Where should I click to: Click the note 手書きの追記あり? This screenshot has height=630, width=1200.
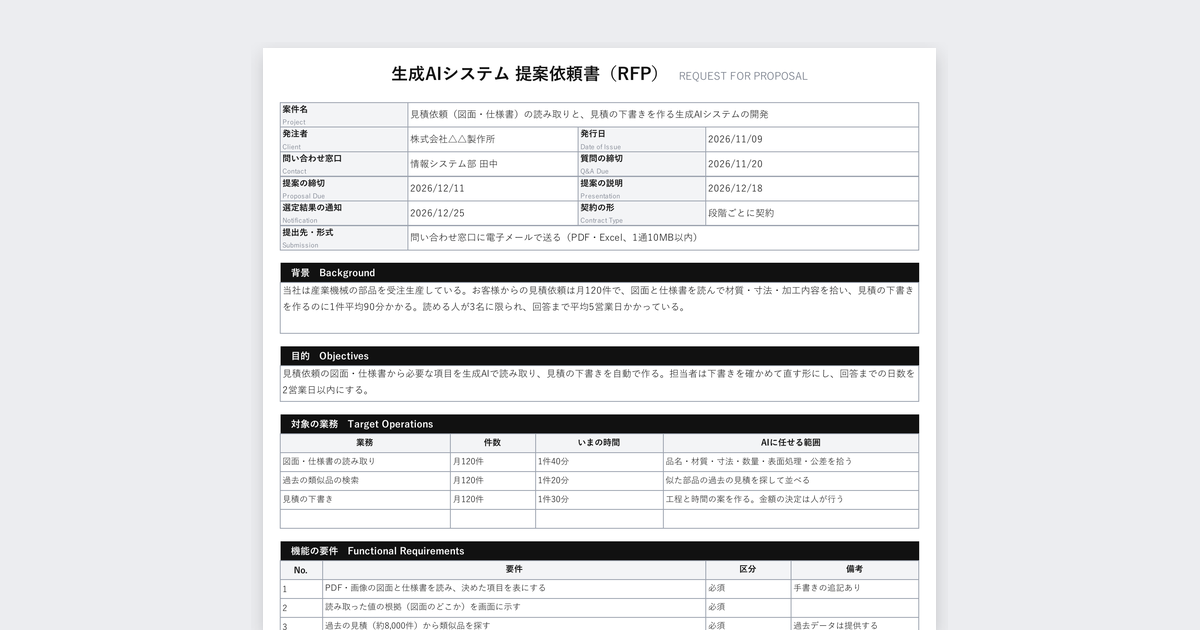826,588
